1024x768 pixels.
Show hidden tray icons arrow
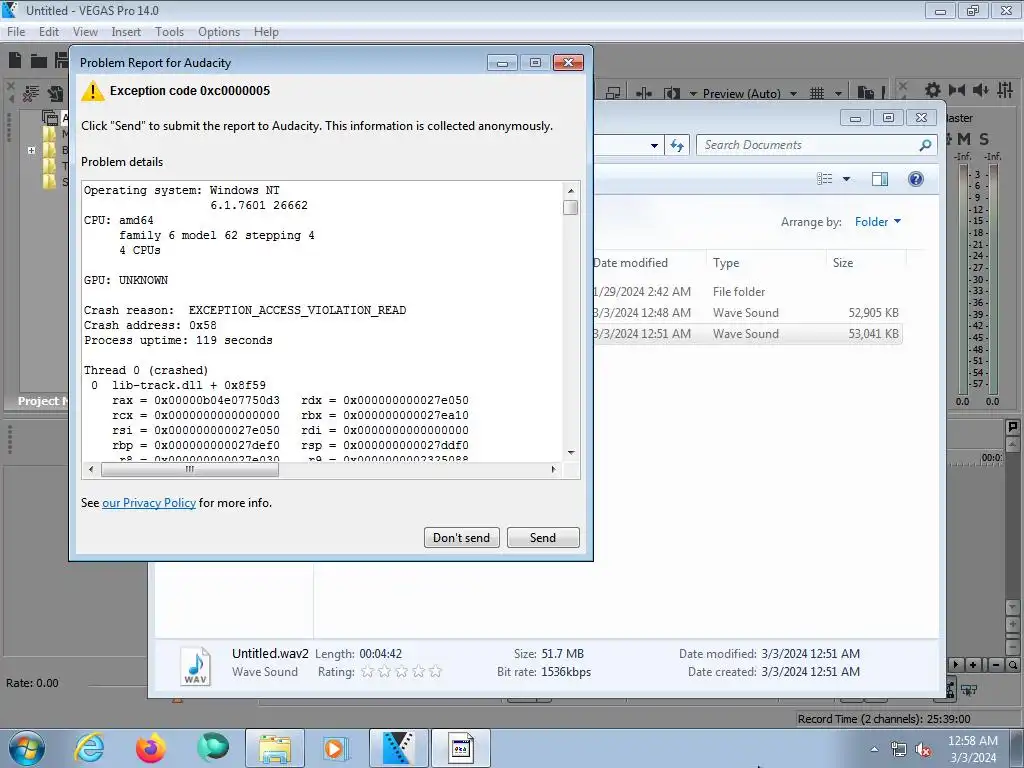pos(874,750)
